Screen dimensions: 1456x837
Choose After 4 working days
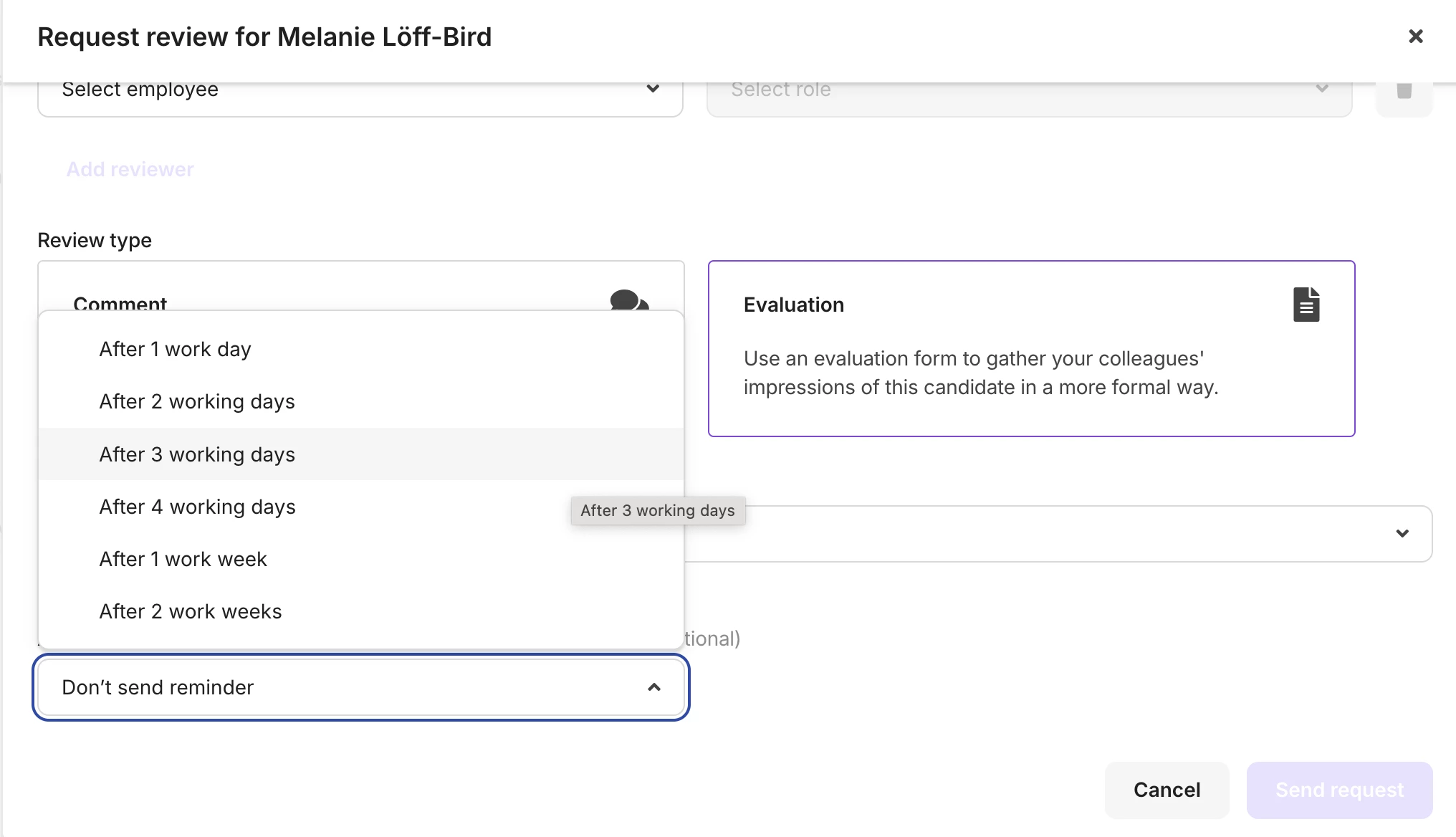tap(197, 507)
